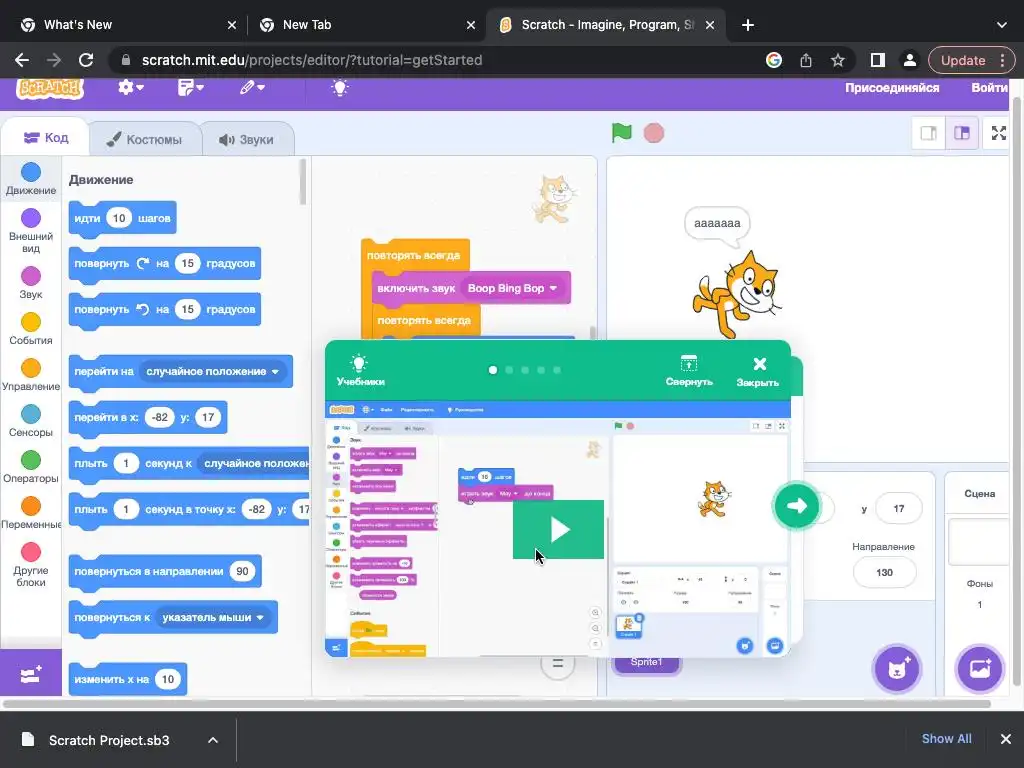This screenshot has height=768, width=1024.
Task: Click the Scratch logo
Action: click(x=50, y=88)
